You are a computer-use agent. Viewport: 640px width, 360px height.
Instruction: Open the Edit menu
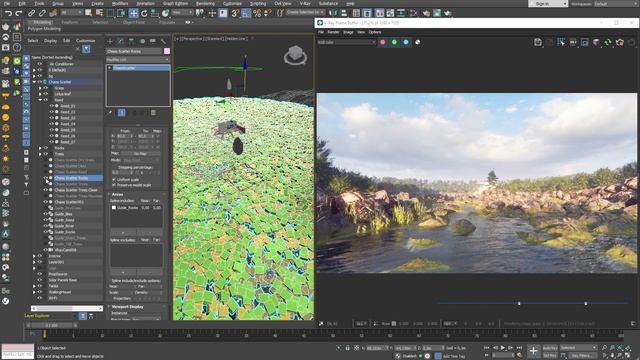(22, 3)
